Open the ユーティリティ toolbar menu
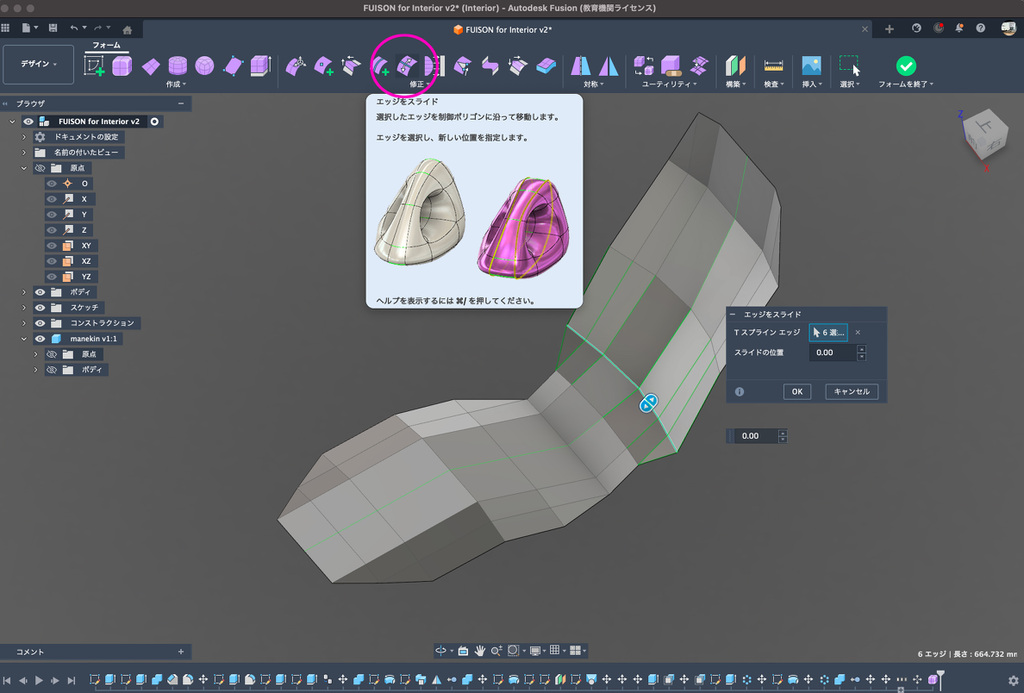1024x693 pixels. (671, 85)
